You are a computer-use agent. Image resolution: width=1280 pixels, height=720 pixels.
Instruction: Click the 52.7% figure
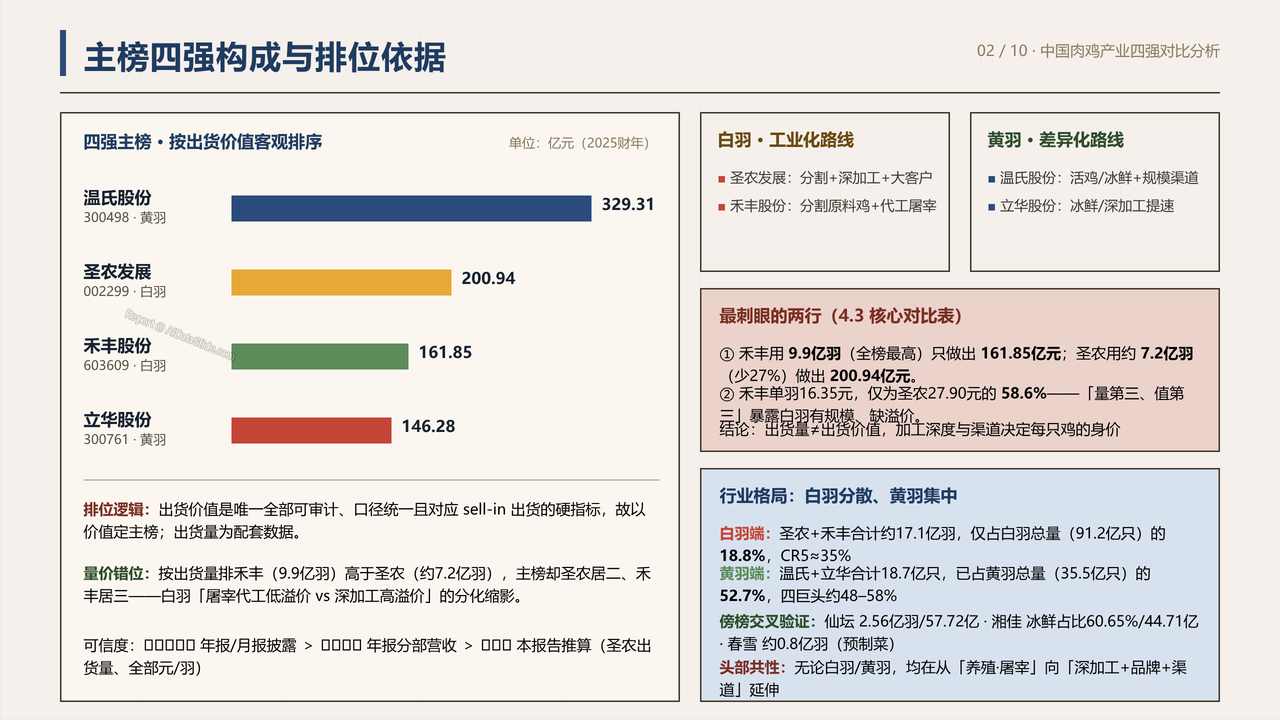[741, 595]
